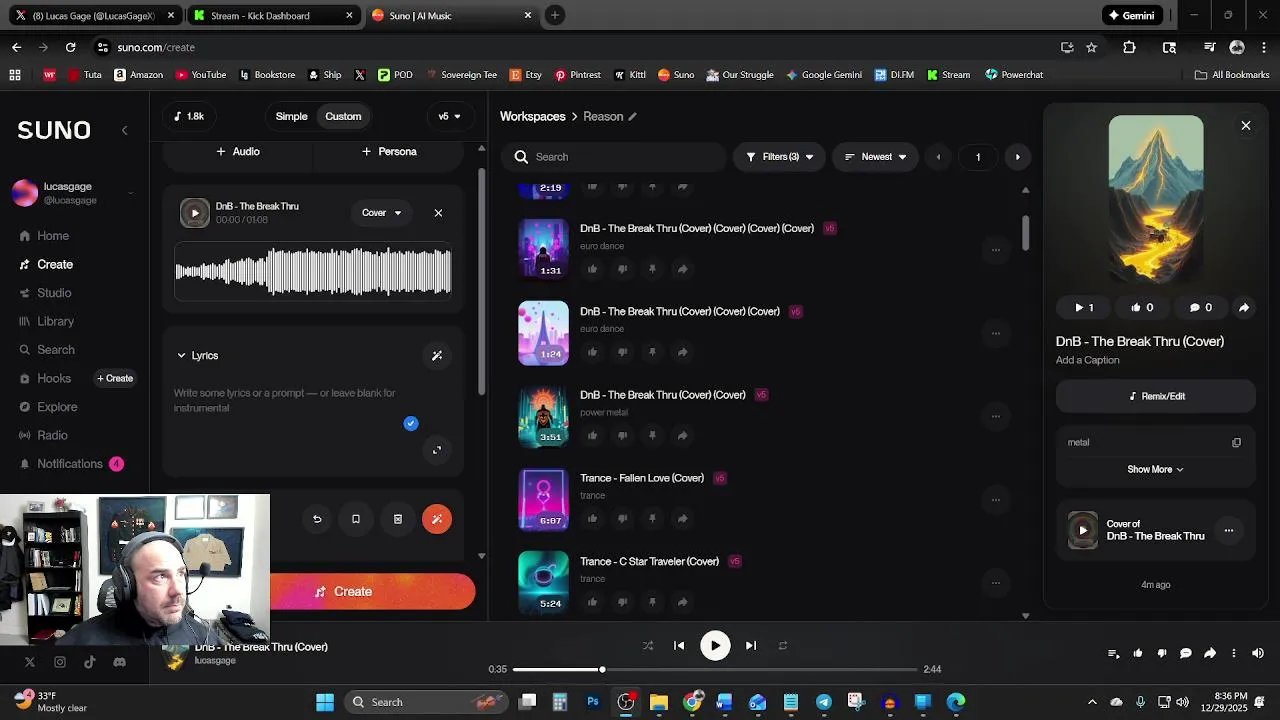Add a Persona
The image size is (1280, 720).
coord(389,152)
